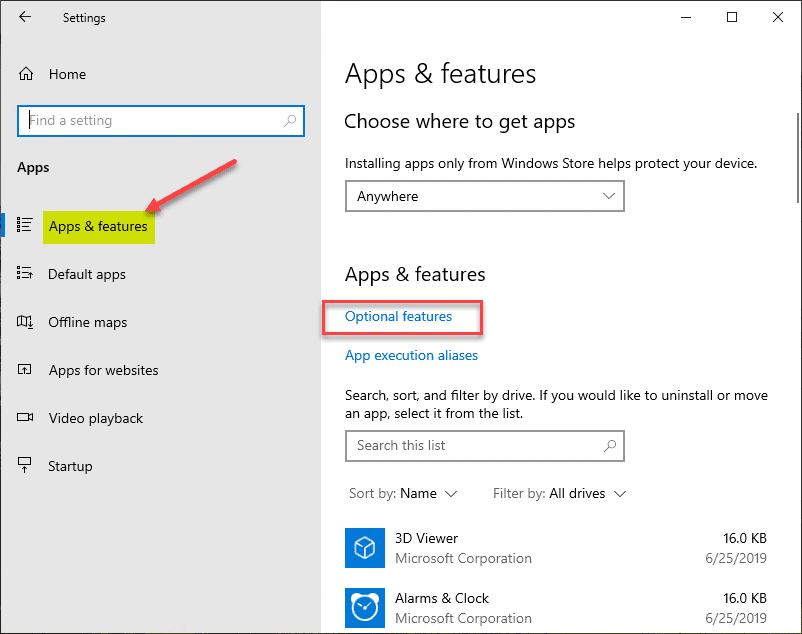This screenshot has height=634, width=802.
Task: Navigate to Home label in sidebar
Action: [x=68, y=74]
